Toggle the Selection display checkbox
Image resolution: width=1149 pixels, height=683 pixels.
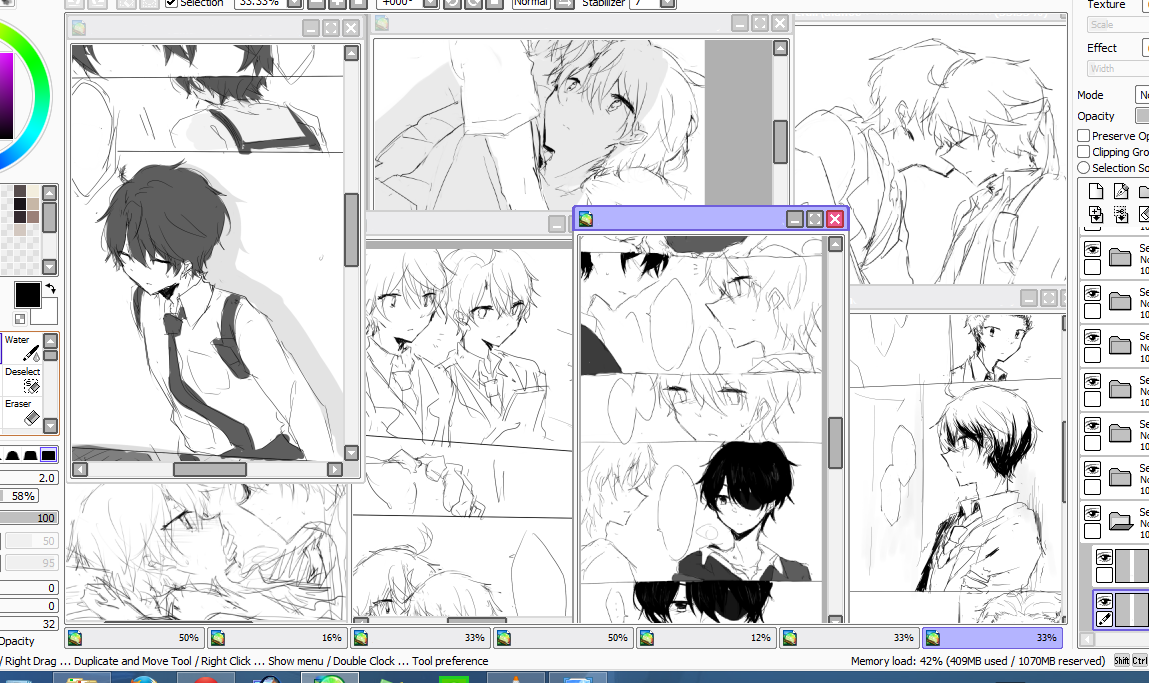tap(171, 3)
